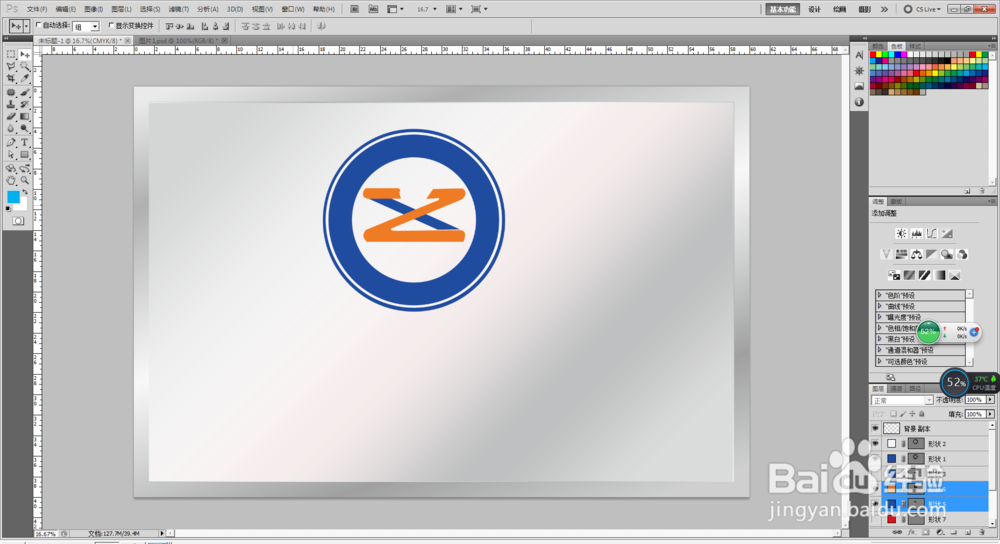Select the Brush tool
The image size is (1000, 544).
click(x=24, y=92)
